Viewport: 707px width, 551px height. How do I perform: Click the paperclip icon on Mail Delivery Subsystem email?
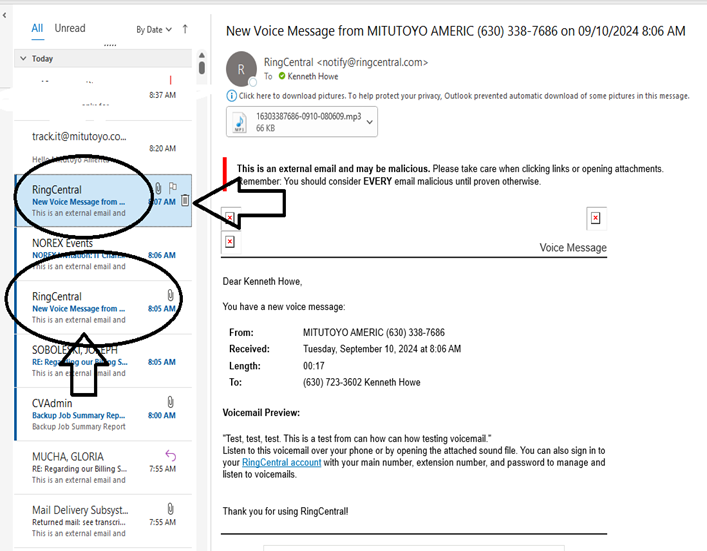[170, 509]
